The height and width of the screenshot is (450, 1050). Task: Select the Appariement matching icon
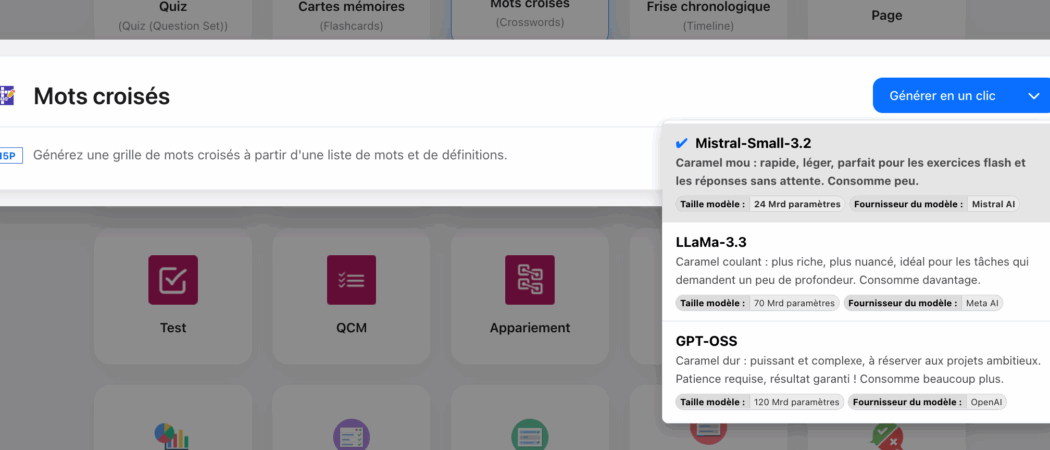point(529,280)
